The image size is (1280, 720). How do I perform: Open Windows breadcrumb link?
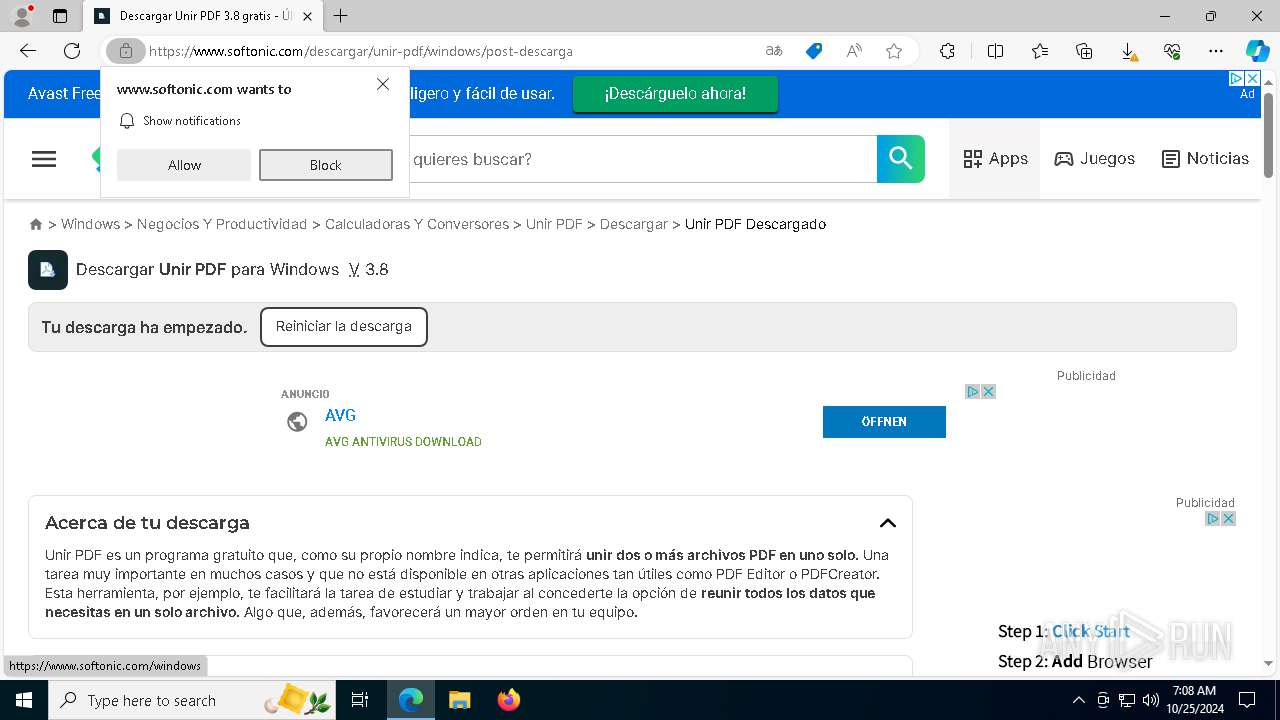(x=90, y=224)
